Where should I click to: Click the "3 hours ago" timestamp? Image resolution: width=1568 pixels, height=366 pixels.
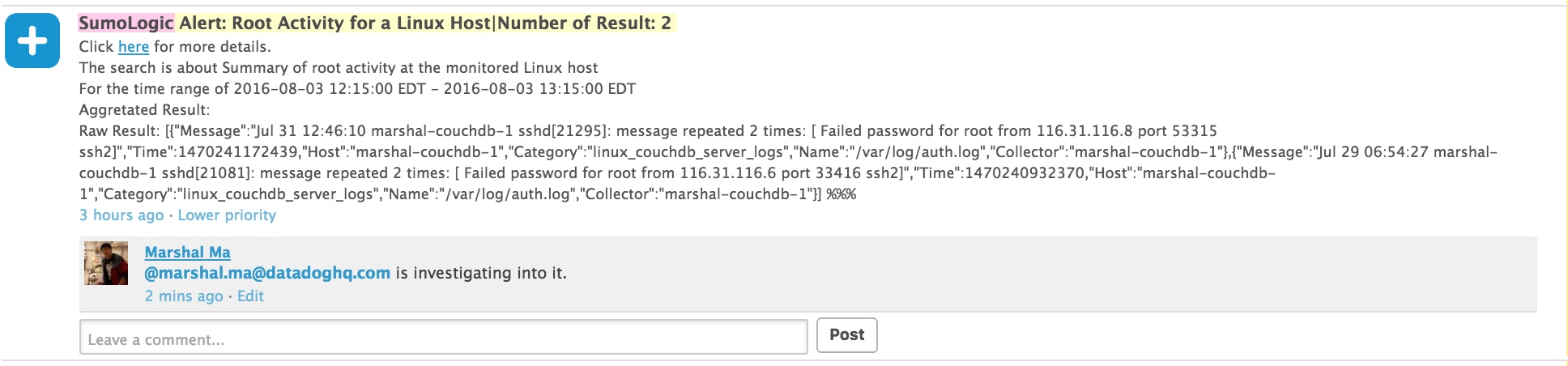(x=121, y=215)
